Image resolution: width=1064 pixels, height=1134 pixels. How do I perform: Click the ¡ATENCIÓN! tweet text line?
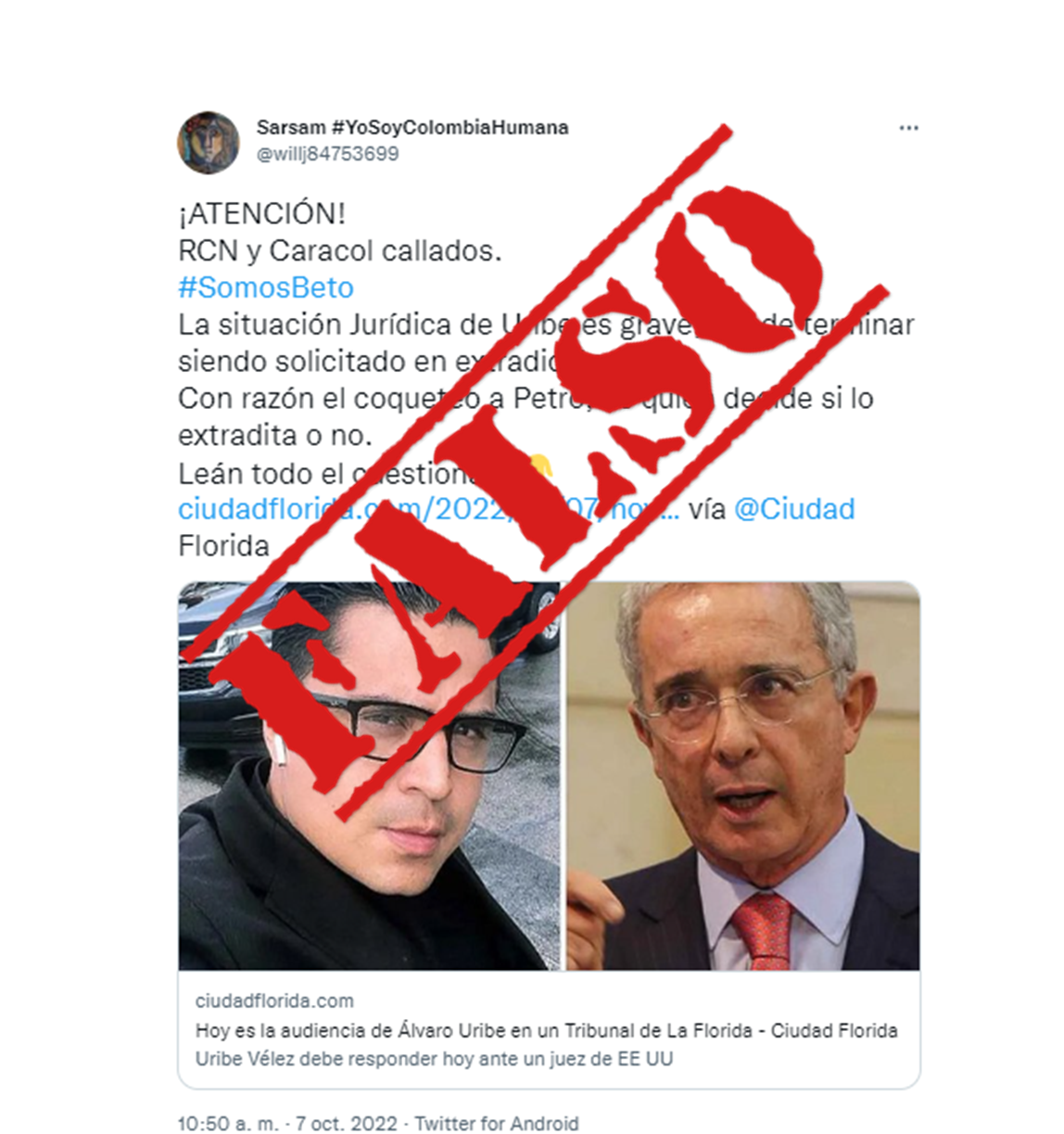261,213
